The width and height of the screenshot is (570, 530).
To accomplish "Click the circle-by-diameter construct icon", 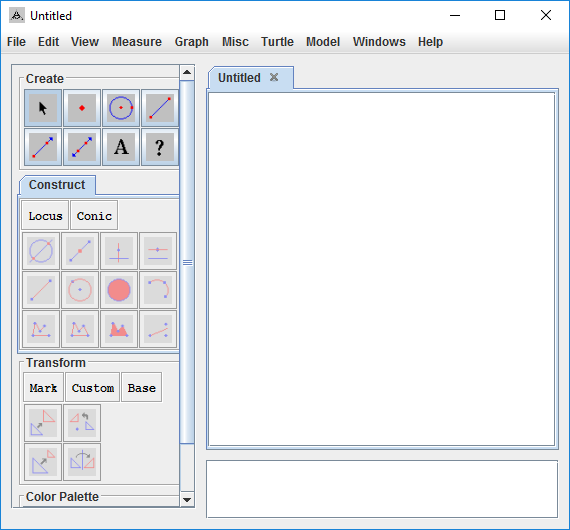I will click(41, 251).
